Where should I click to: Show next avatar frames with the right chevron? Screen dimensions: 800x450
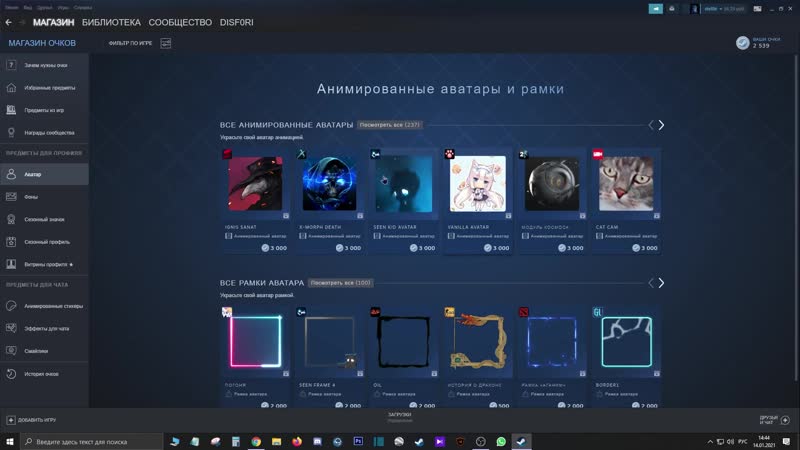[661, 283]
